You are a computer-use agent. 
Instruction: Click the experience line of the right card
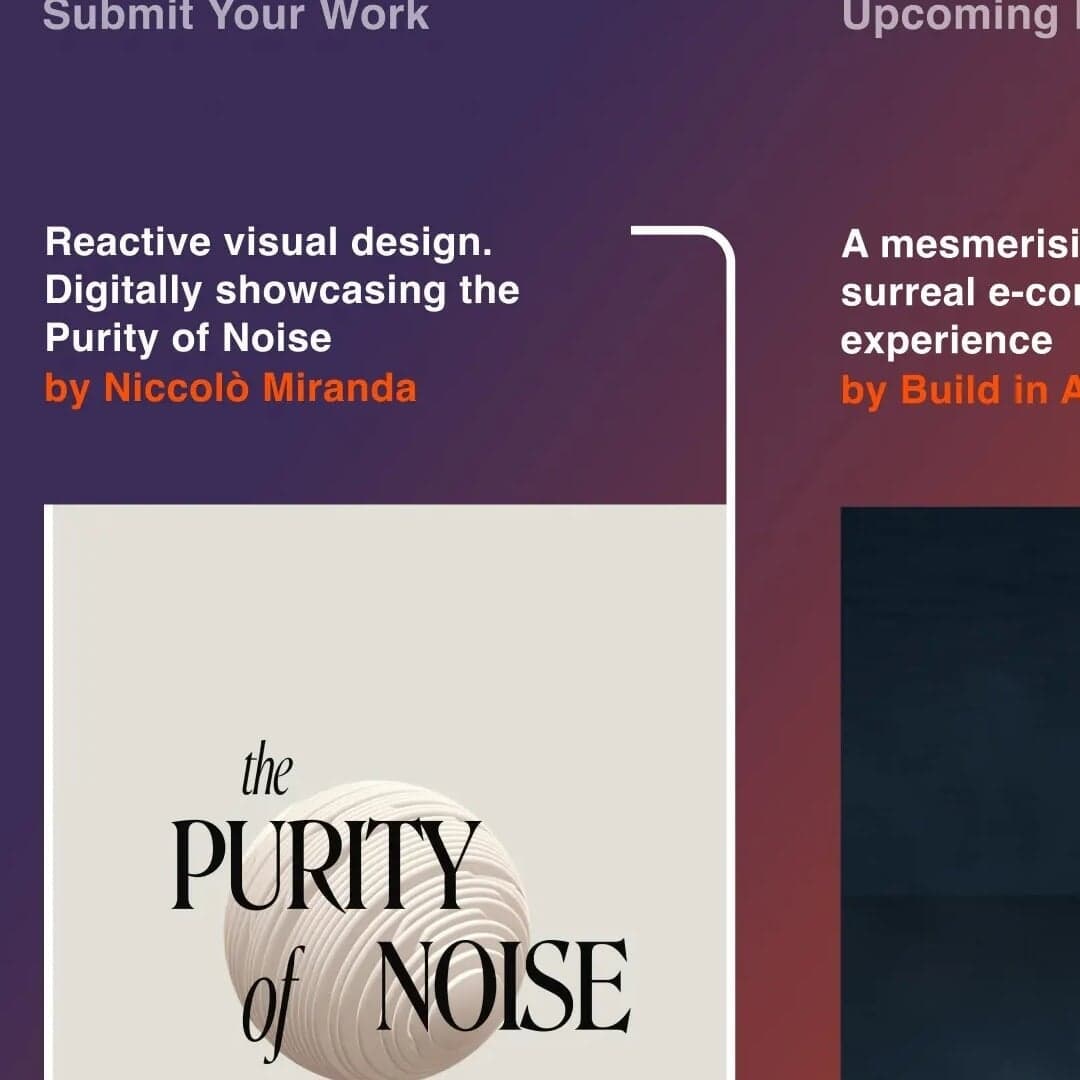[x=944, y=340]
